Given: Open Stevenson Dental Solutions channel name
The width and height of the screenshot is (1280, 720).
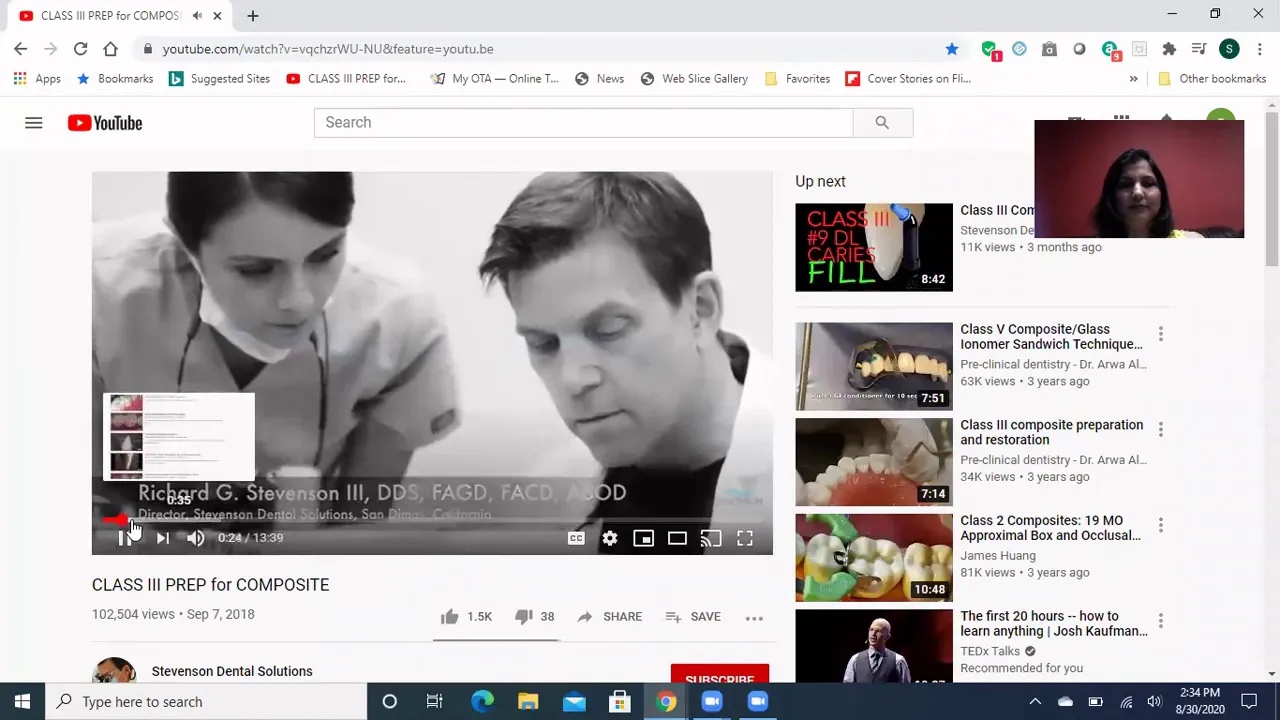Looking at the screenshot, I should (x=232, y=671).
